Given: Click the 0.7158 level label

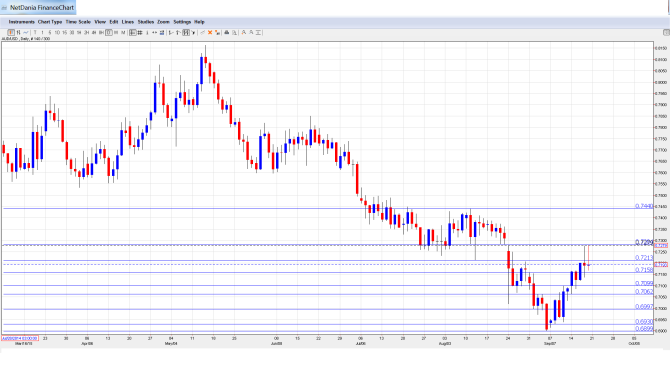Looking at the screenshot, I should coord(644,270).
